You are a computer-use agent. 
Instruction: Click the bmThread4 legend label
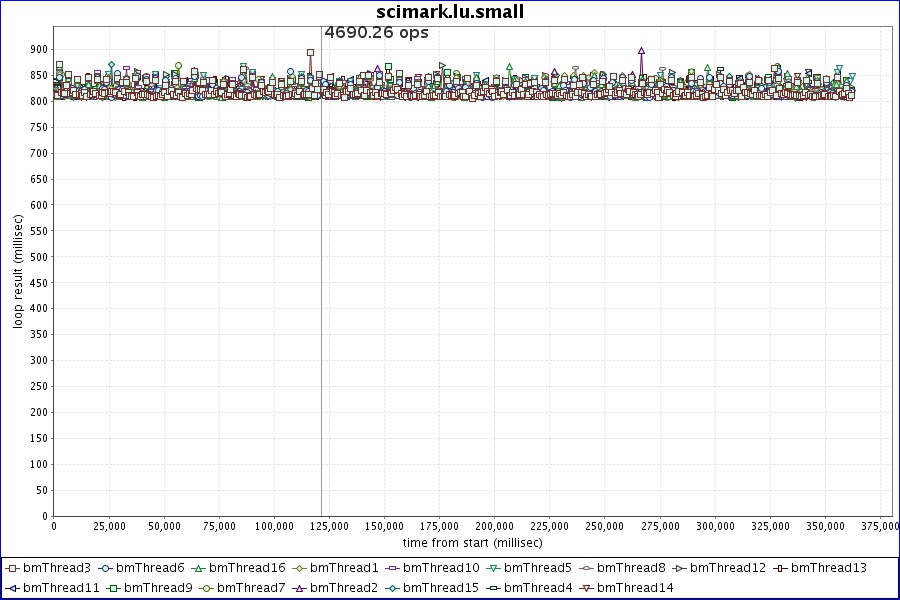point(538,587)
